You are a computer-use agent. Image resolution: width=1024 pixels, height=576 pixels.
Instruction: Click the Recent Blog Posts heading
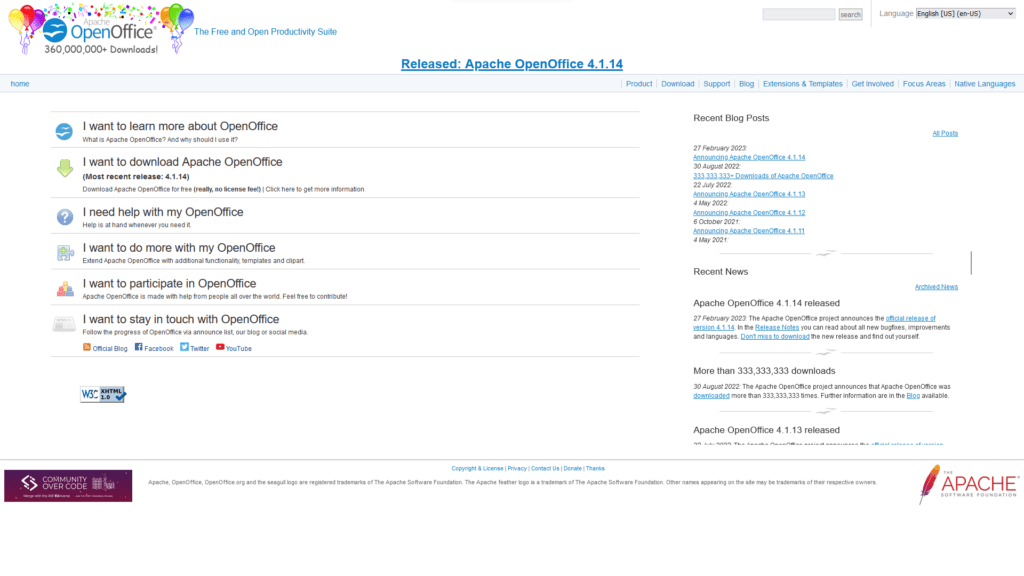point(731,118)
